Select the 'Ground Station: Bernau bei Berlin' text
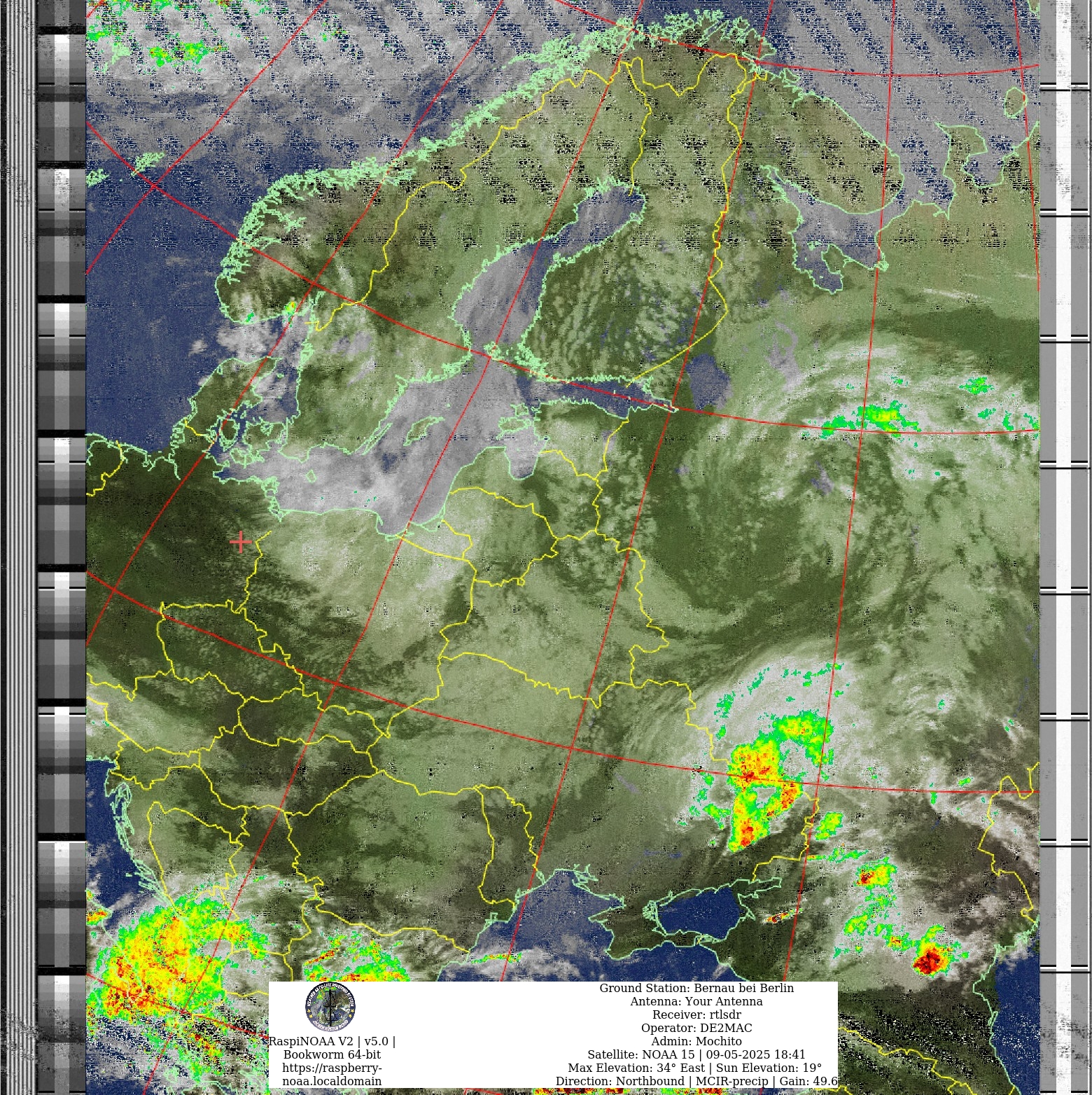 [x=696, y=988]
